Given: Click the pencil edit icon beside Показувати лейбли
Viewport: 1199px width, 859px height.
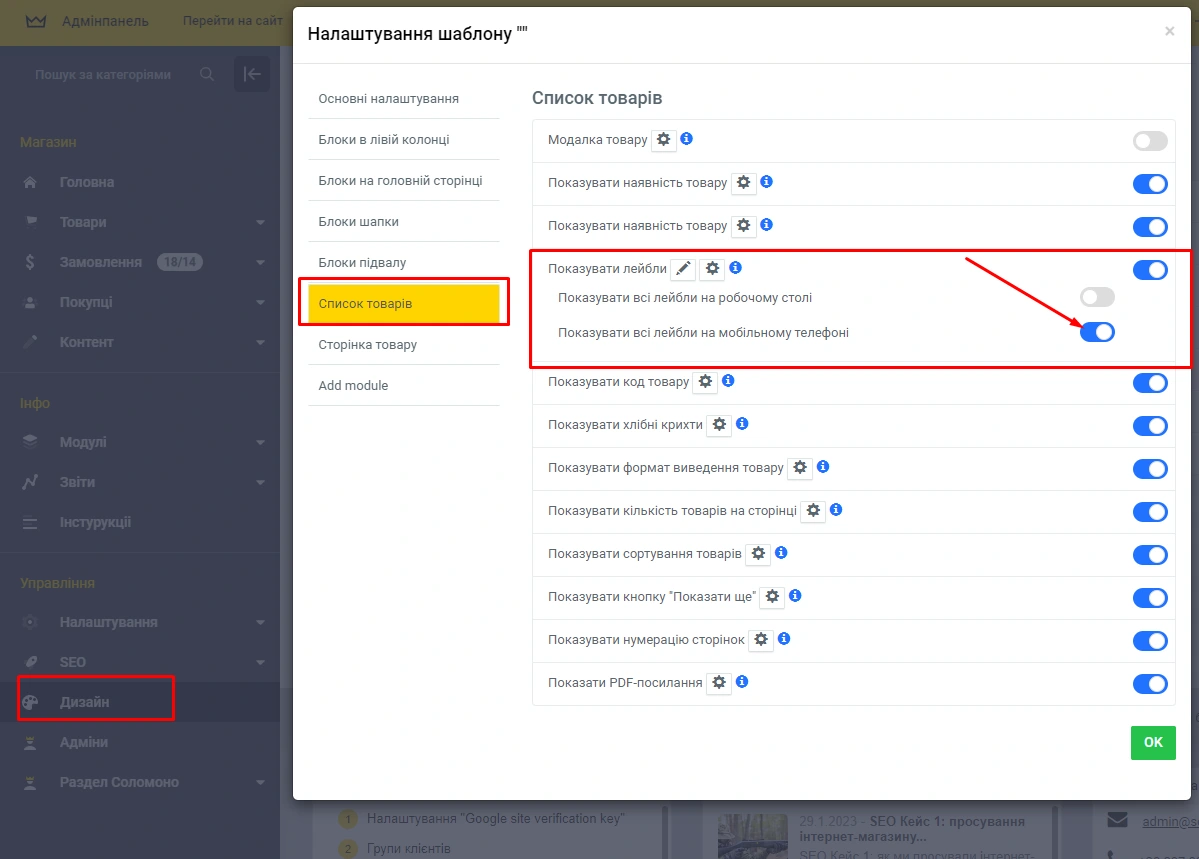Looking at the screenshot, I should point(683,269).
